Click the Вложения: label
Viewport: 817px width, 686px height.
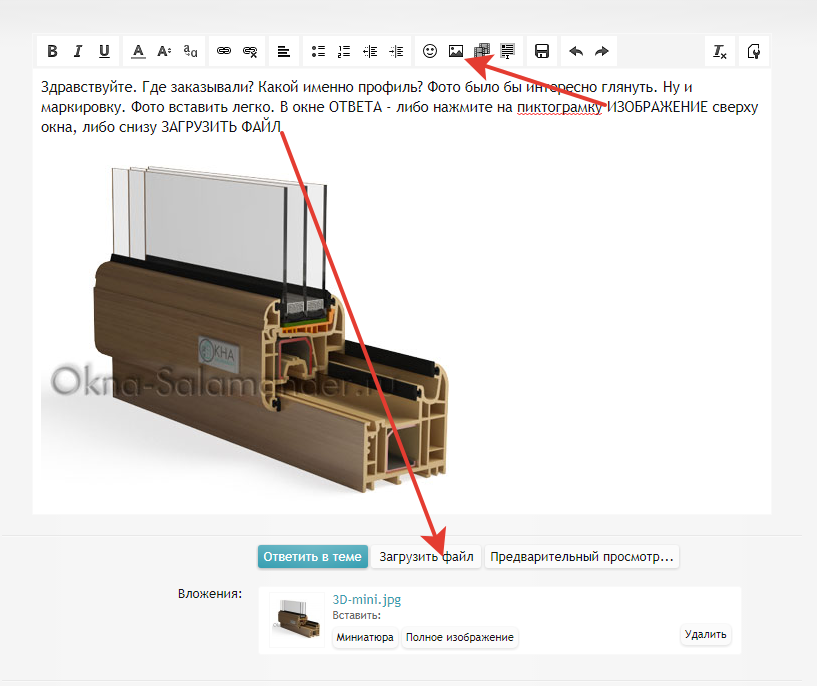pyautogui.click(x=210, y=594)
